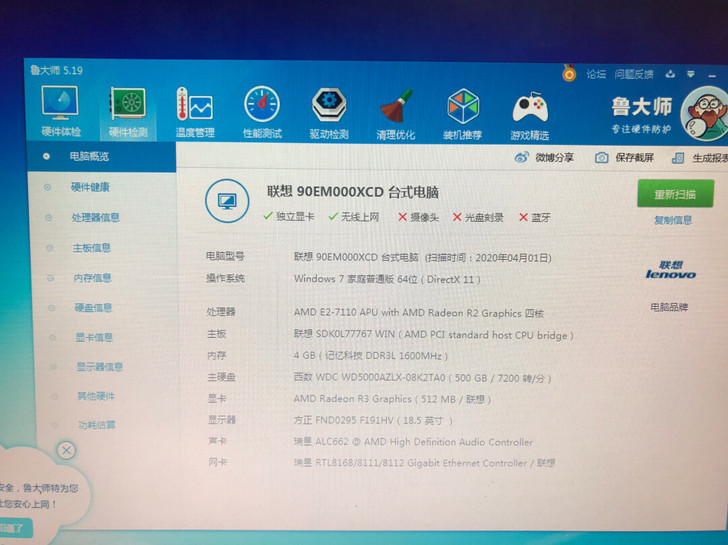Click the 鲁大师 mascot avatar
The image size is (728, 545).
point(705,114)
